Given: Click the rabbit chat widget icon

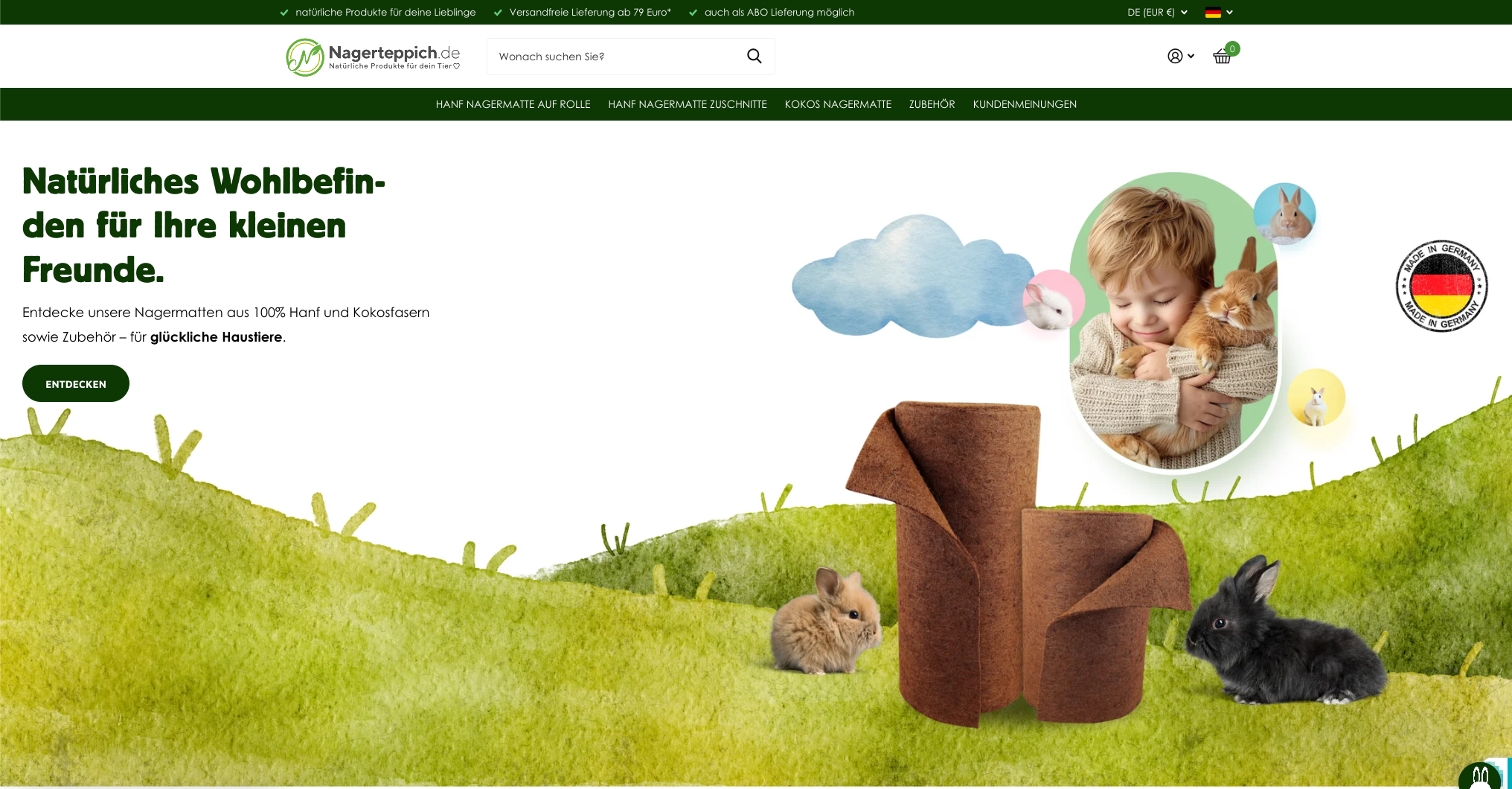Looking at the screenshot, I should (x=1480, y=776).
